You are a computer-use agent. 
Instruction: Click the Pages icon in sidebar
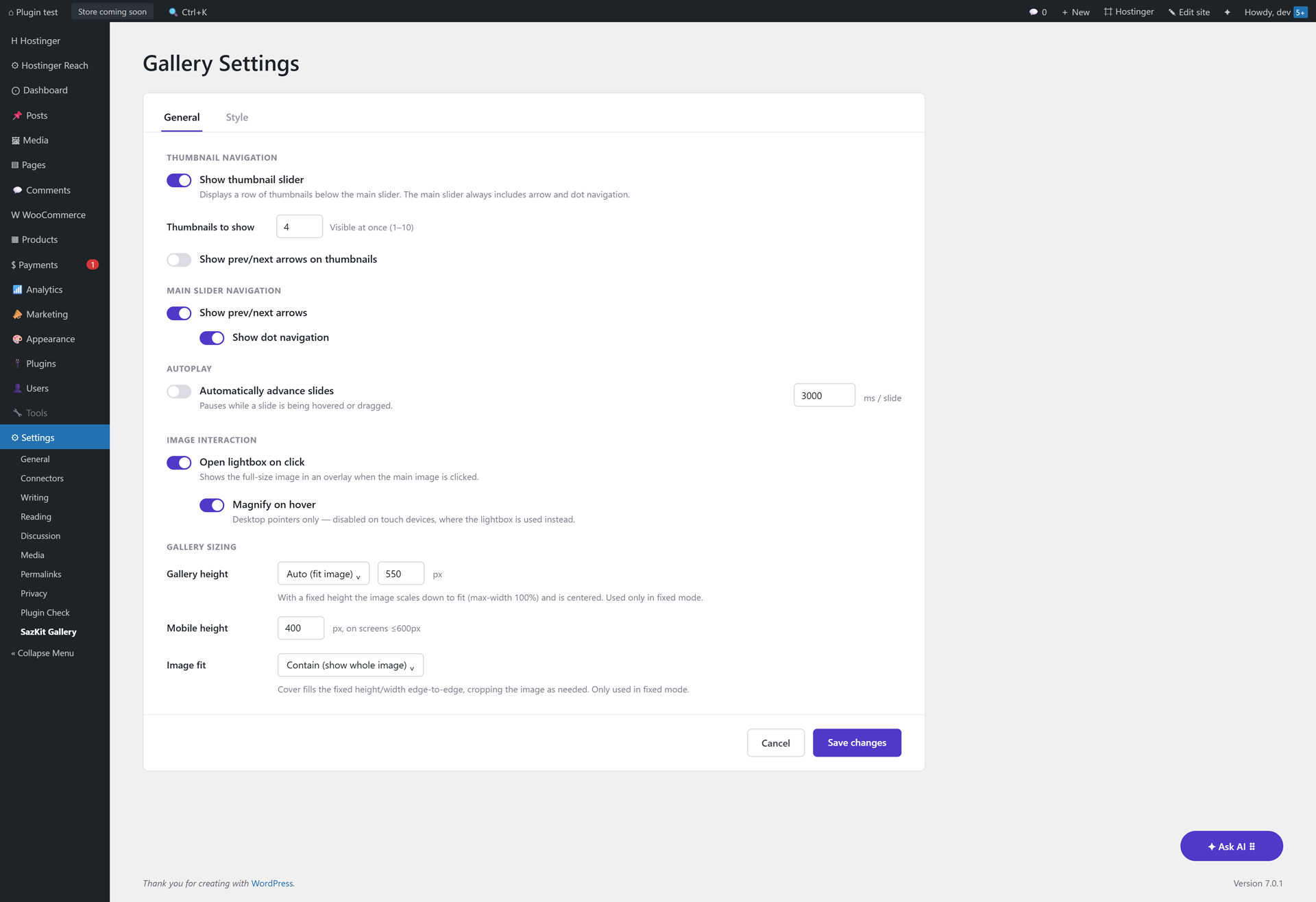pos(15,165)
